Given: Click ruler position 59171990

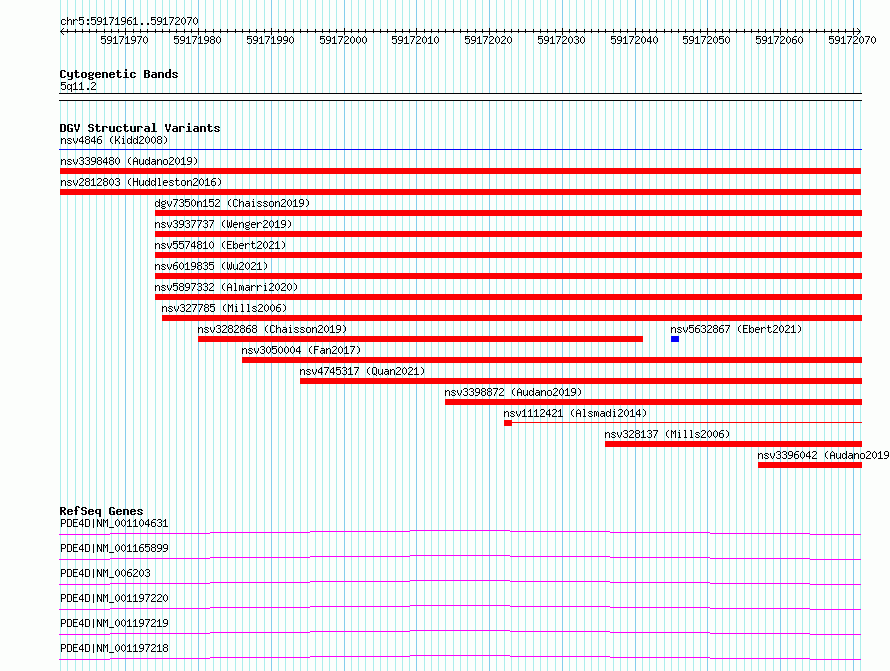Looking at the screenshot, I should 270,40.
